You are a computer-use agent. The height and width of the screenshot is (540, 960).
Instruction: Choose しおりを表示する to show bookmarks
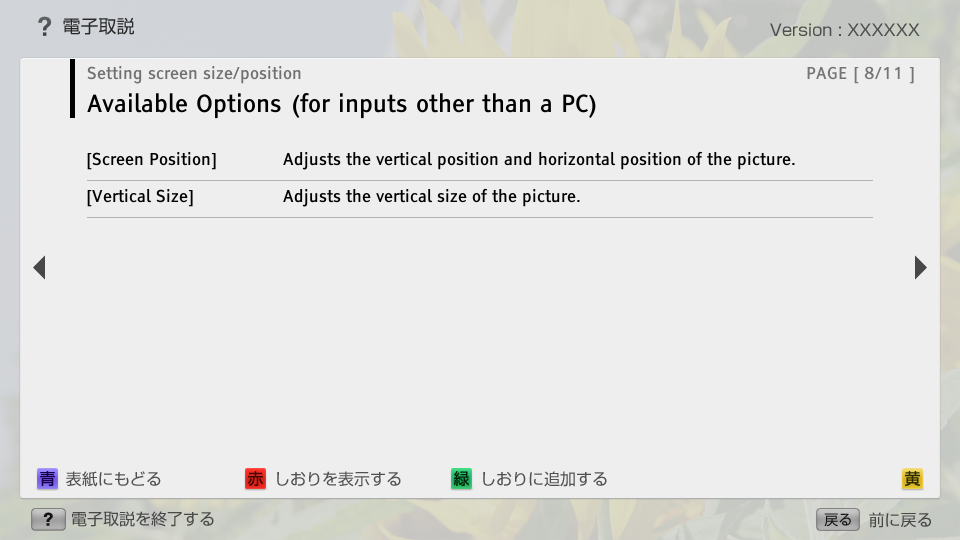(338, 479)
